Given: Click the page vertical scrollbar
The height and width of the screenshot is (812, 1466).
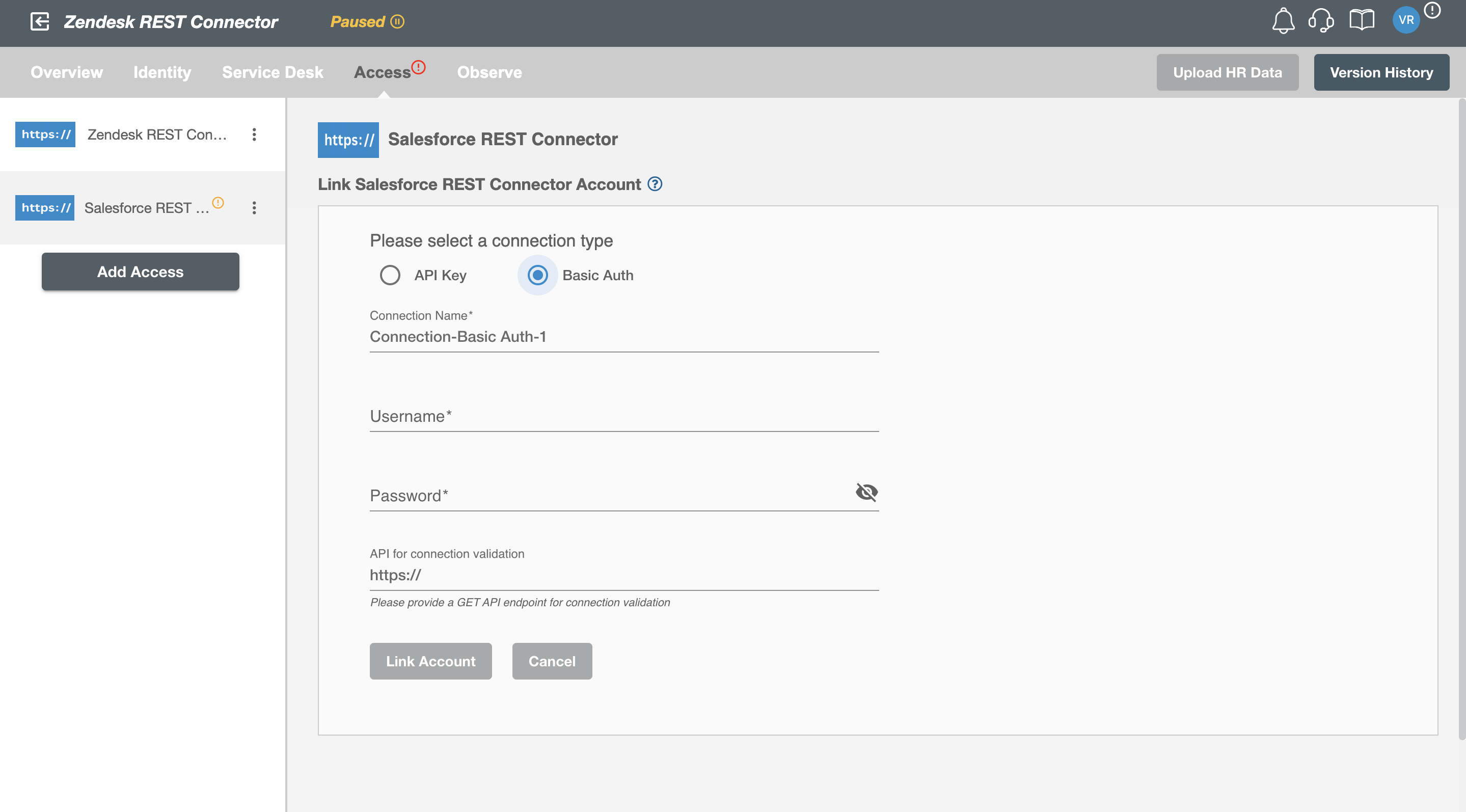Looking at the screenshot, I should (x=1461, y=419).
